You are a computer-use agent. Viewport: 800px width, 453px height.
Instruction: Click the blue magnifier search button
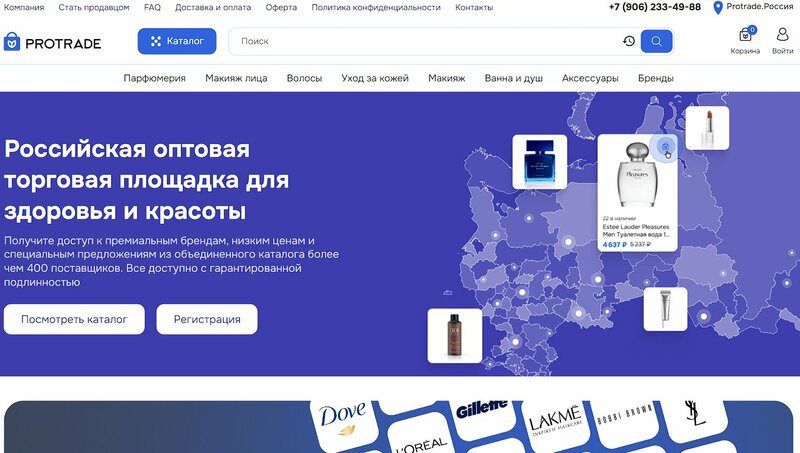[x=656, y=41]
